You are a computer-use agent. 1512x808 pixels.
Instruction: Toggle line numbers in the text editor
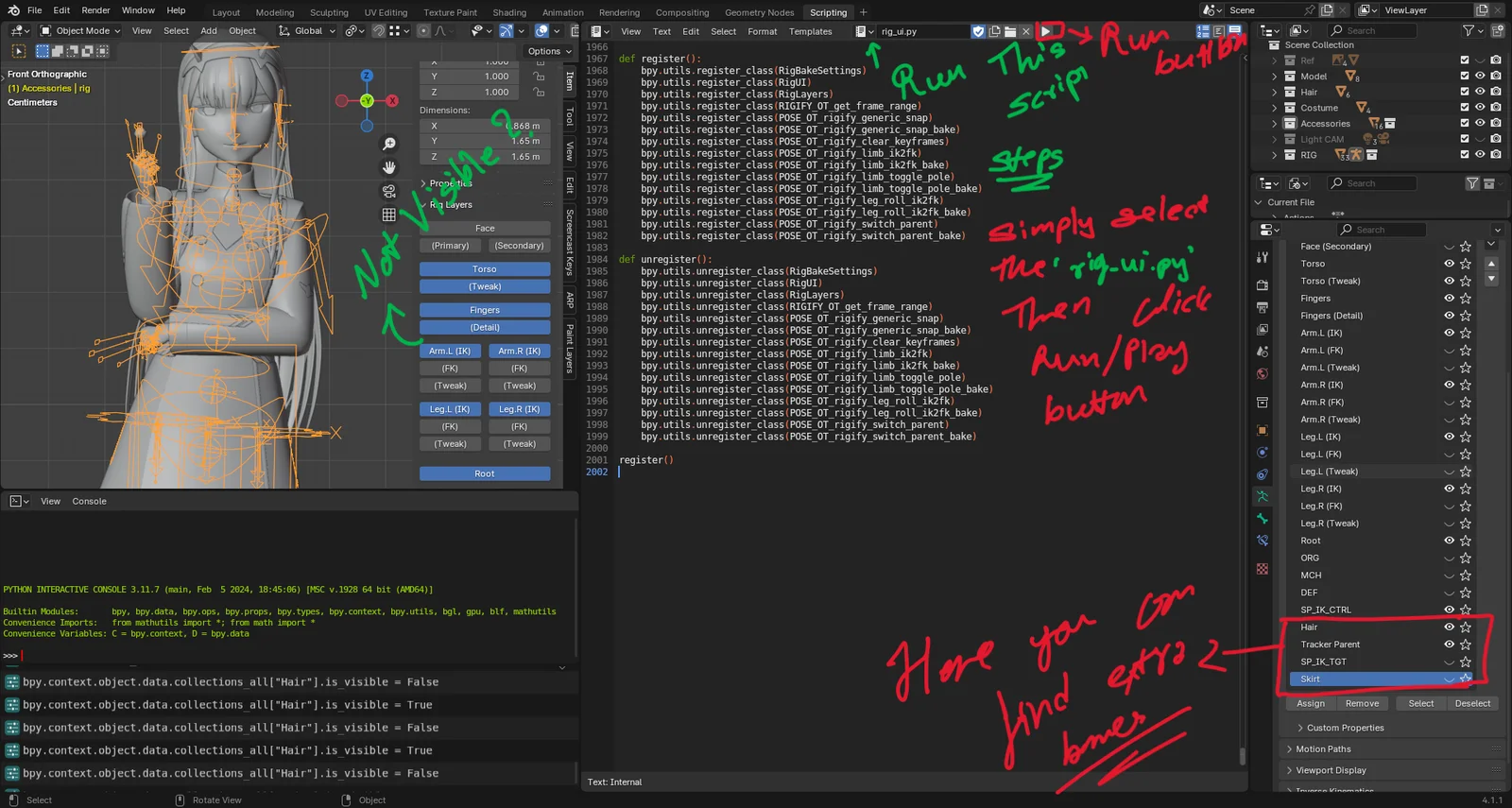[x=1203, y=31]
